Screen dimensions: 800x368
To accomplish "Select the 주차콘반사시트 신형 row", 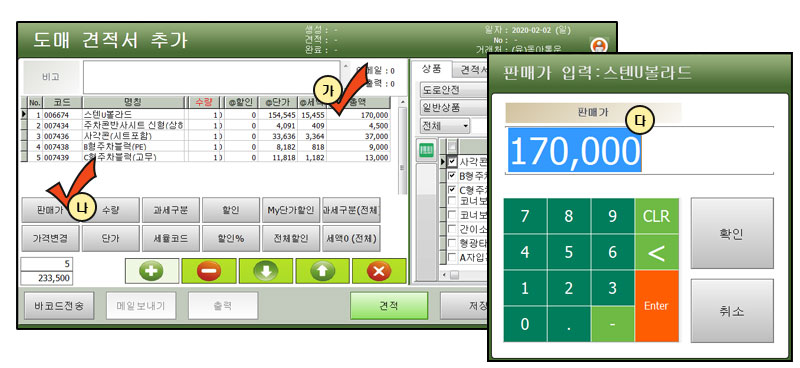I will coord(206,126).
